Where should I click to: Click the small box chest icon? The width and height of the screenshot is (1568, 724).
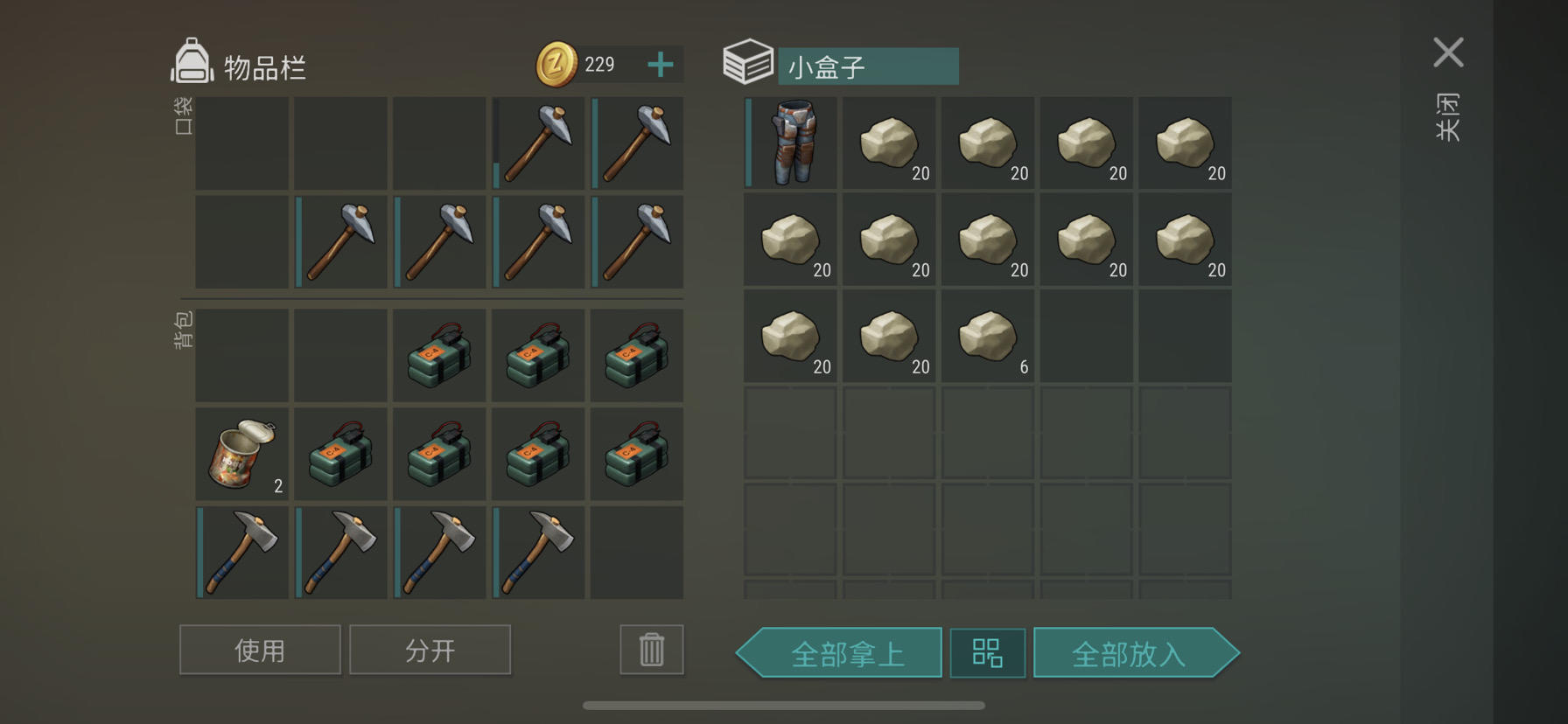coord(748,61)
